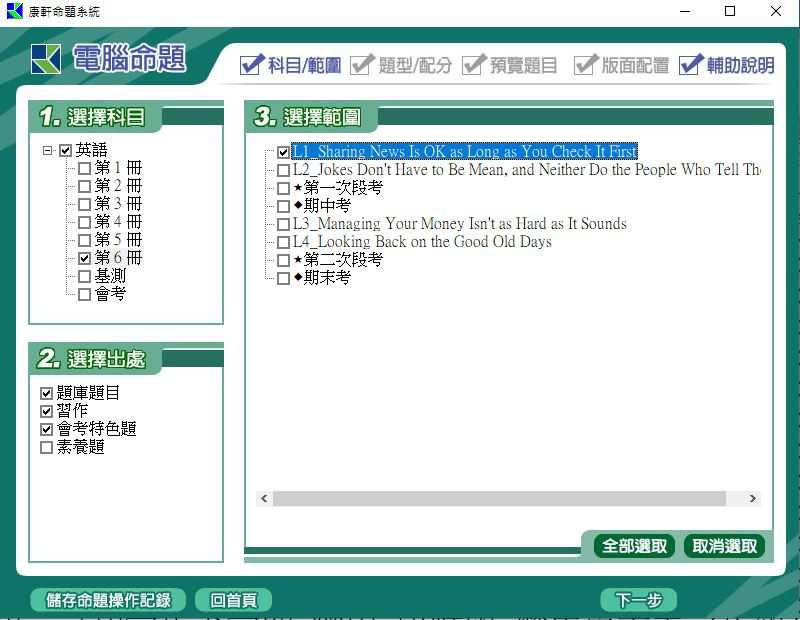Maximize the 康軒命題系統 window
Screen dimensions: 800x620
point(730,11)
